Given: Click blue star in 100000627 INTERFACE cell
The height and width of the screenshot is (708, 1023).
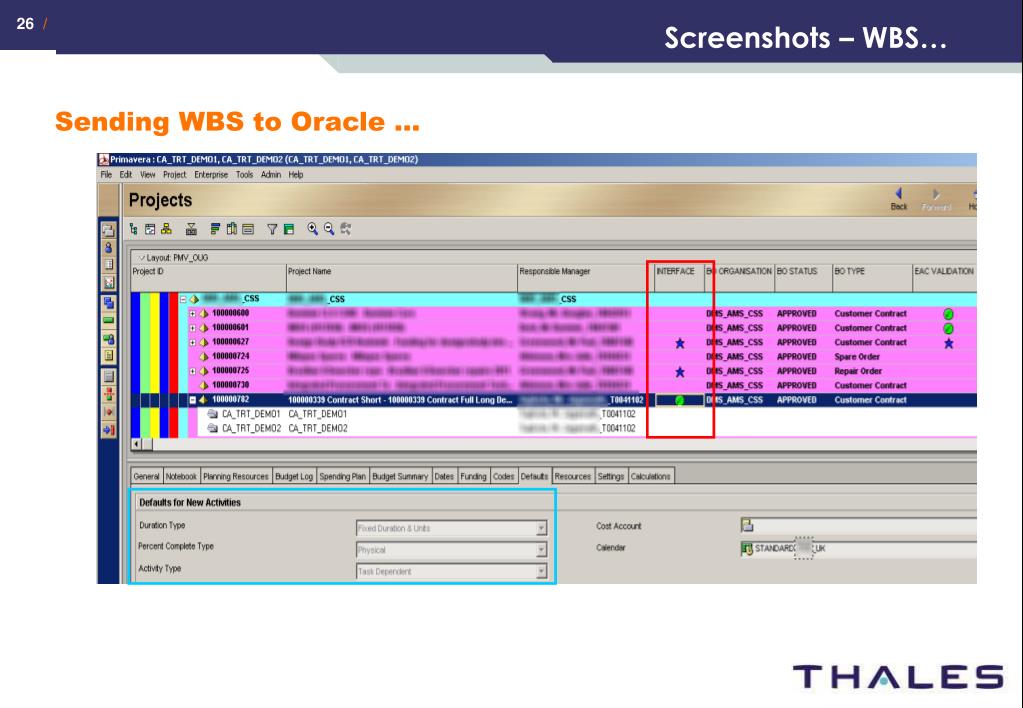Looking at the screenshot, I should pyautogui.click(x=680, y=343).
